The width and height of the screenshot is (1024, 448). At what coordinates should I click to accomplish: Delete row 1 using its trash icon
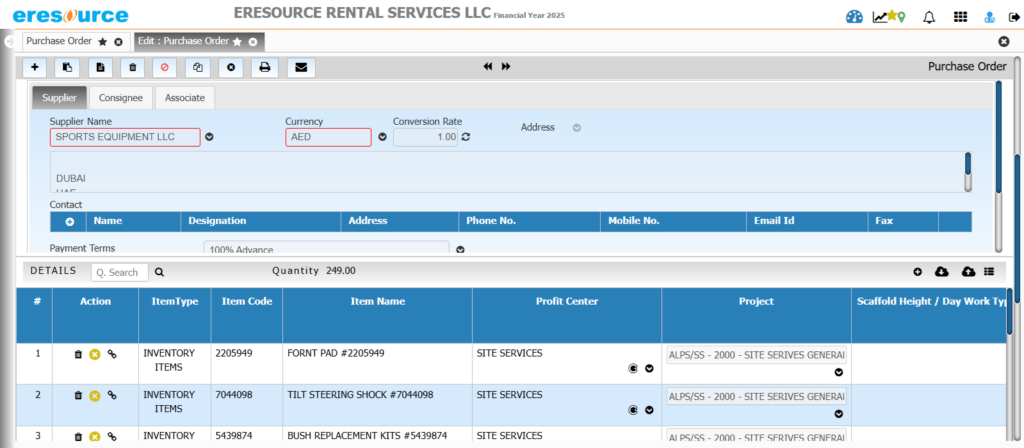coord(78,354)
